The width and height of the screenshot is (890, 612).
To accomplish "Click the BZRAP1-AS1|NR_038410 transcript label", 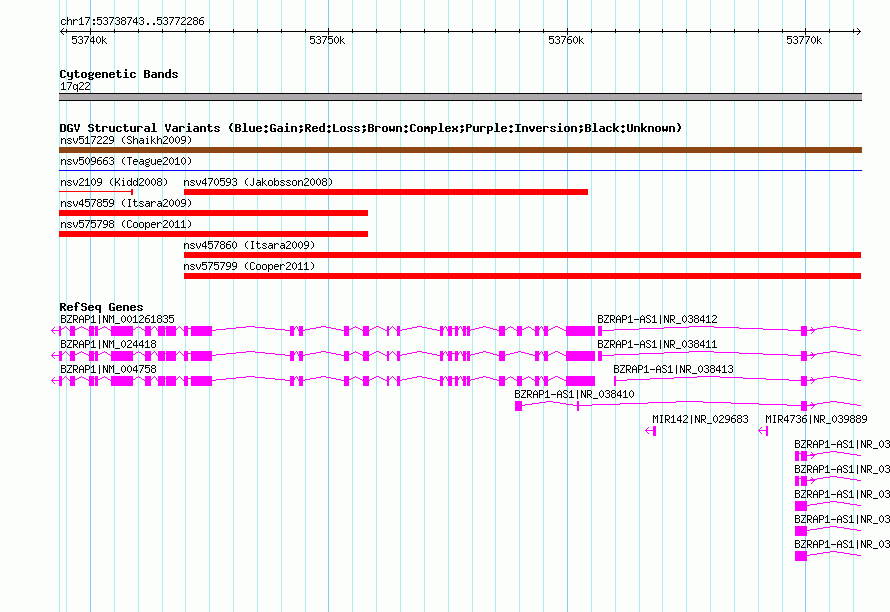I will pos(574,395).
